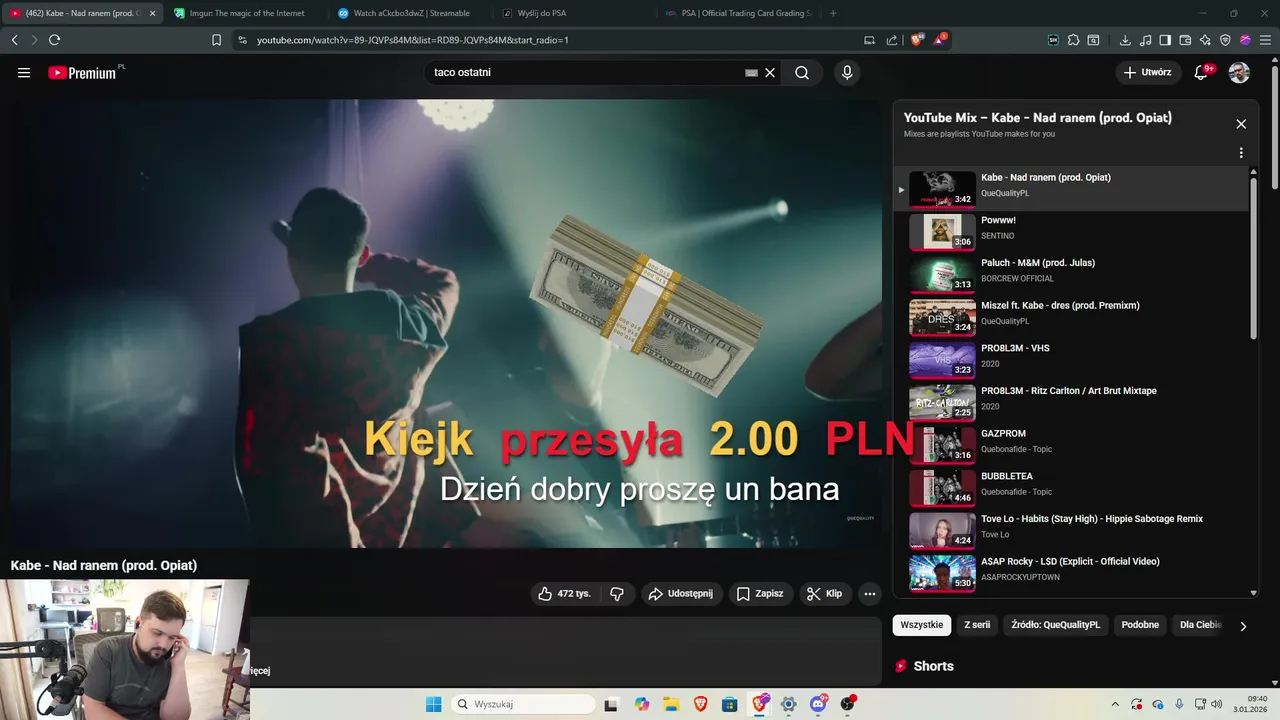Viewport: 1280px width, 720px height.
Task: Show browser downloads
Action: (1125, 40)
